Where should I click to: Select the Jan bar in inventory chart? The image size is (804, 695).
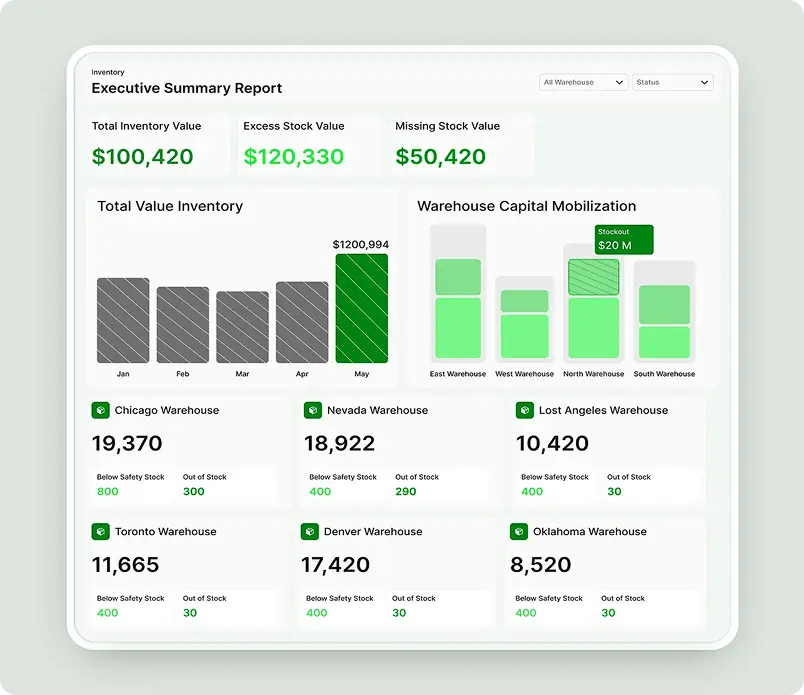123,320
